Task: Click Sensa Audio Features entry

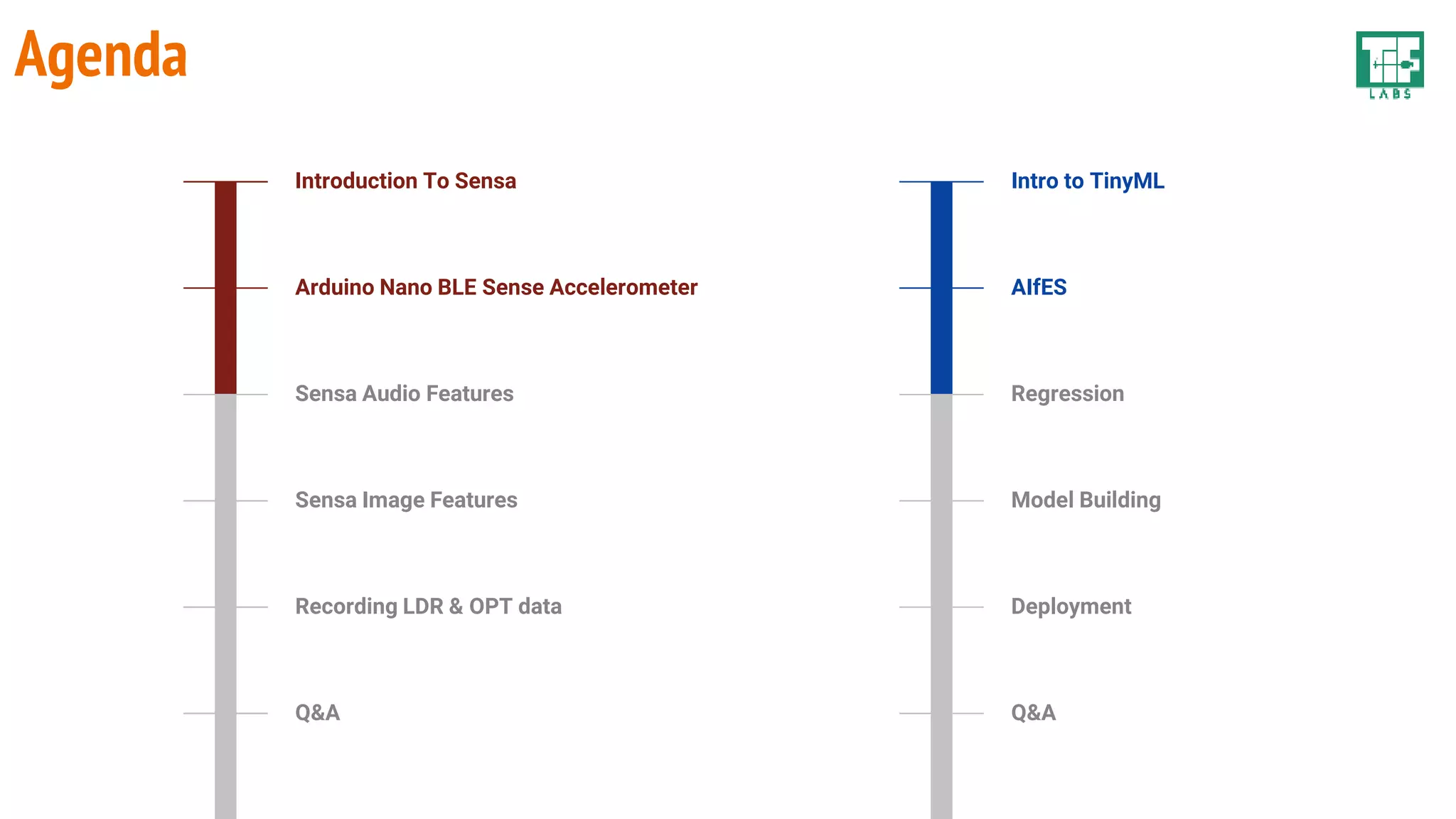Action: [404, 393]
